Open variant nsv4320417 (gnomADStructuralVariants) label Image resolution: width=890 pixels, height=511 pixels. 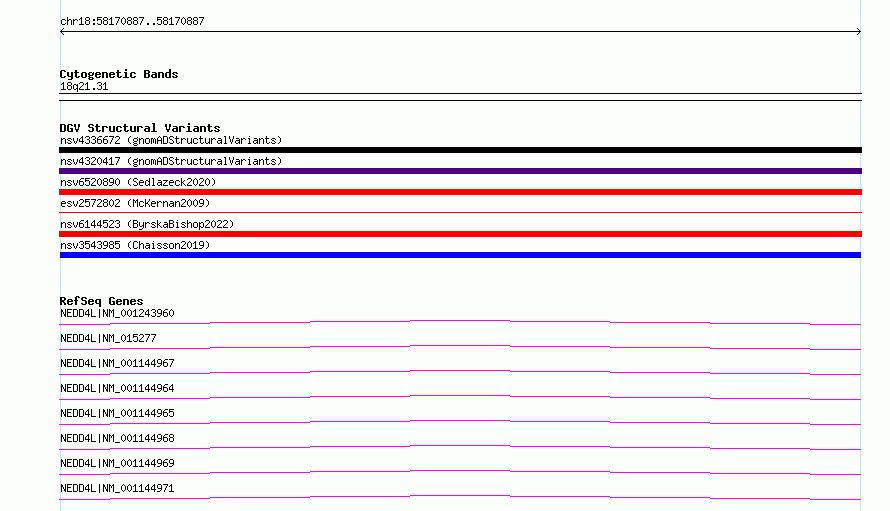[x=171, y=161]
